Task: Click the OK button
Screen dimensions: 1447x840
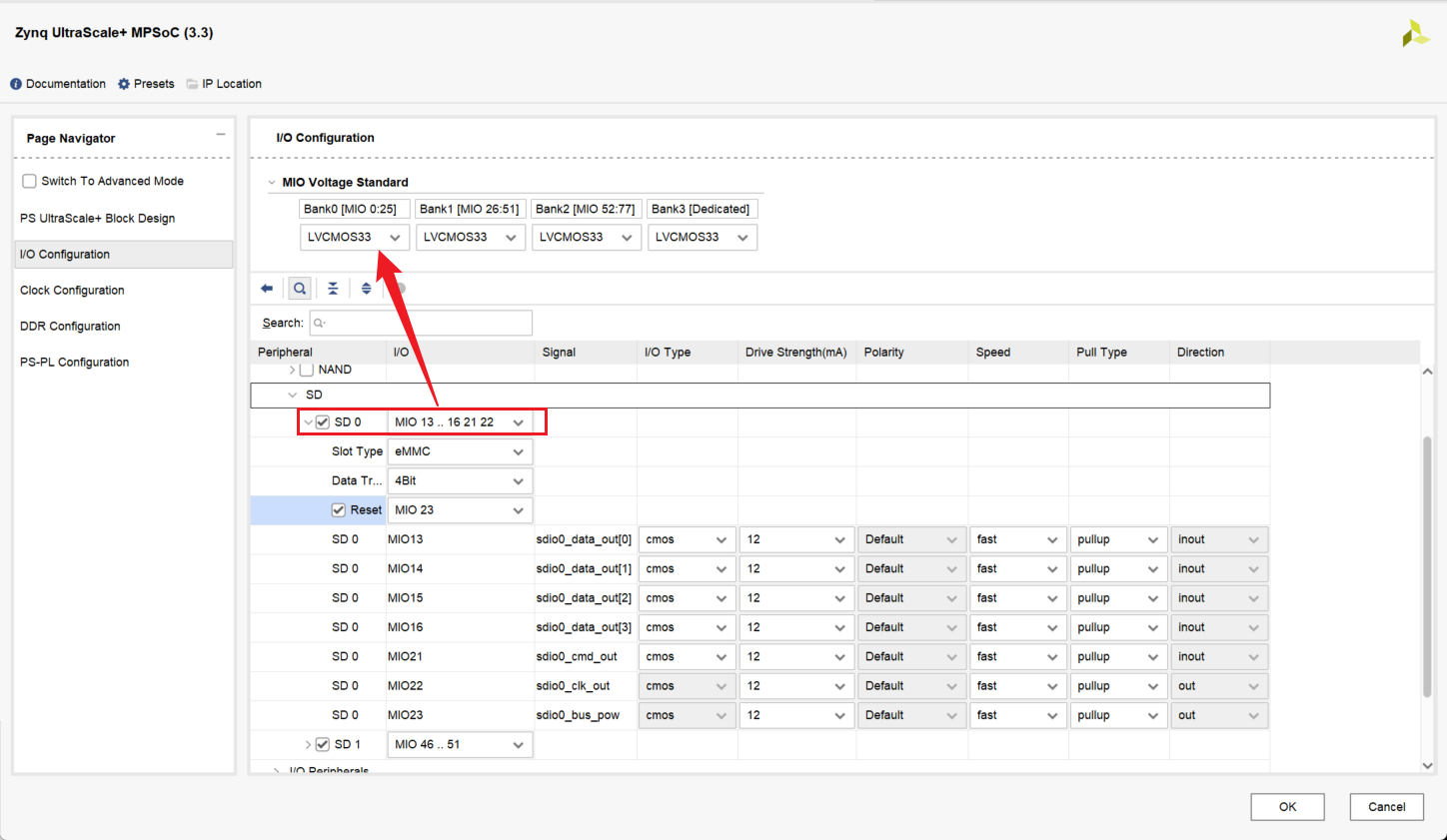Action: point(1287,807)
